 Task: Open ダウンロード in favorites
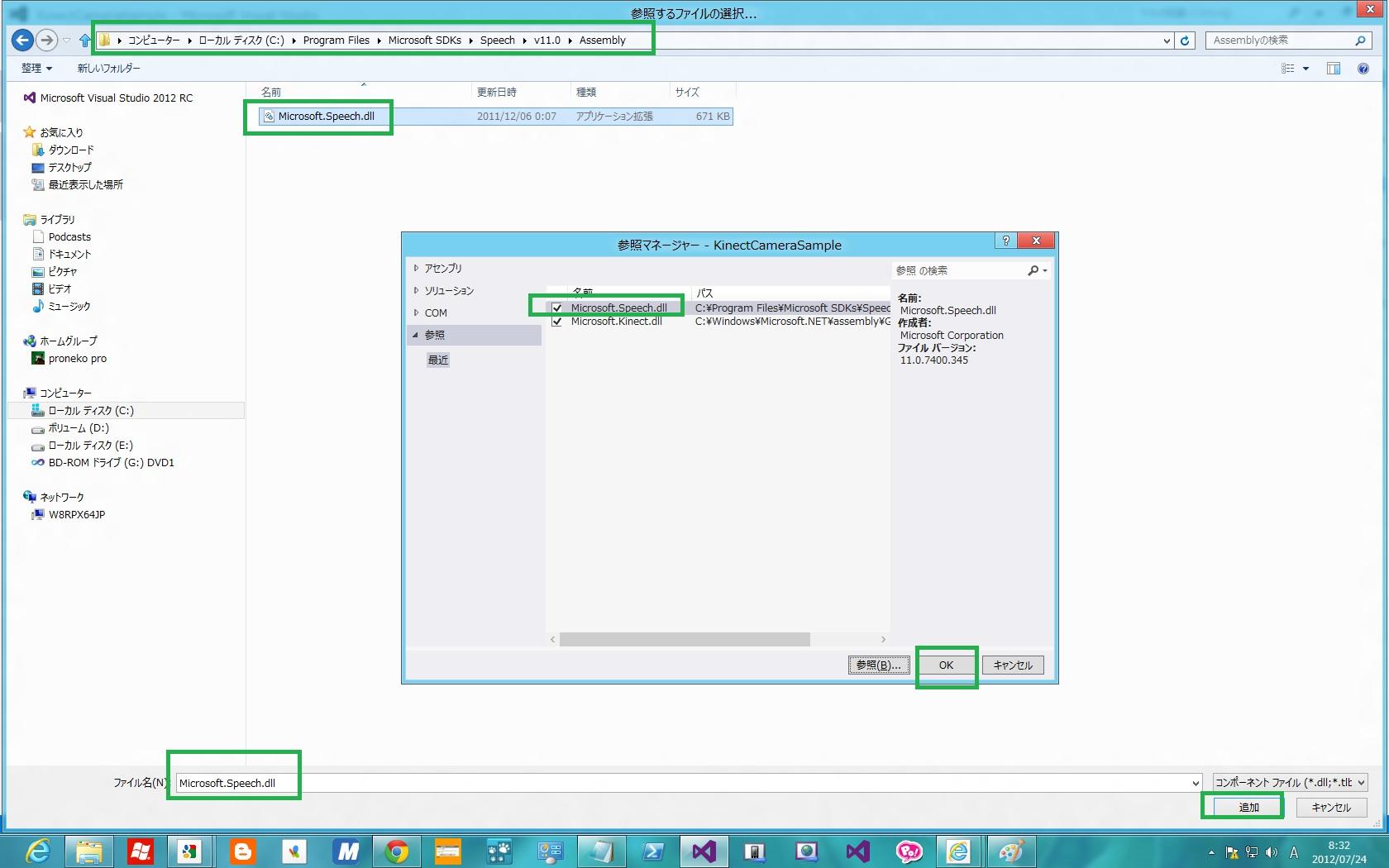71,150
